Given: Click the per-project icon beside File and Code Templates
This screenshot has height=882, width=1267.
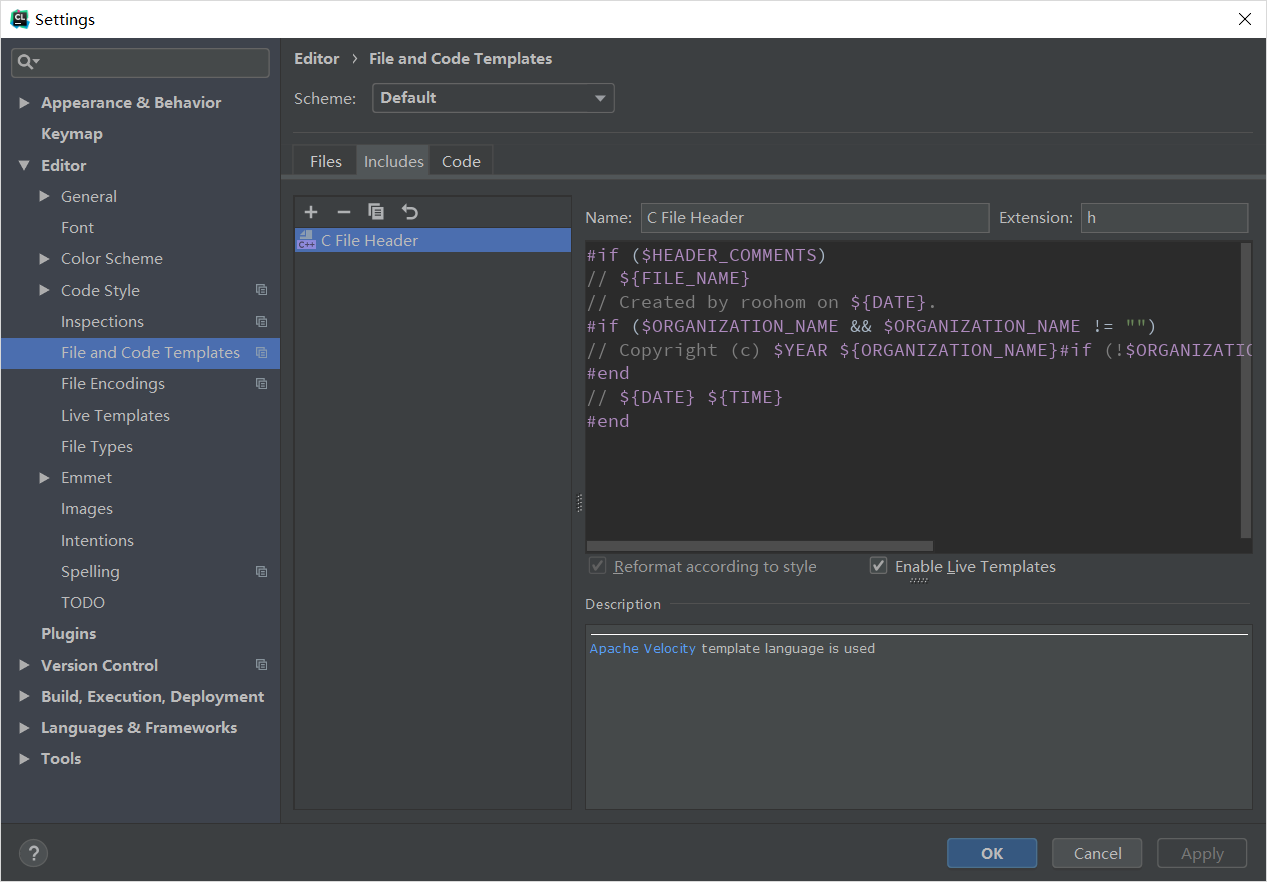Looking at the screenshot, I should [x=261, y=352].
